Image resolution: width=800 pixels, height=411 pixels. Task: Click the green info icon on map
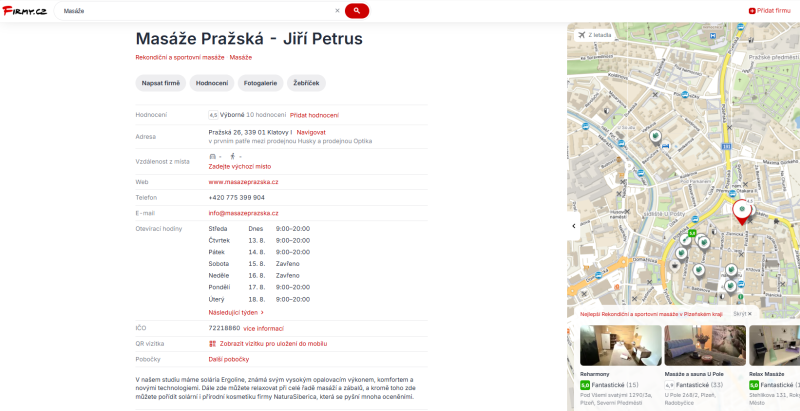(x=740, y=296)
